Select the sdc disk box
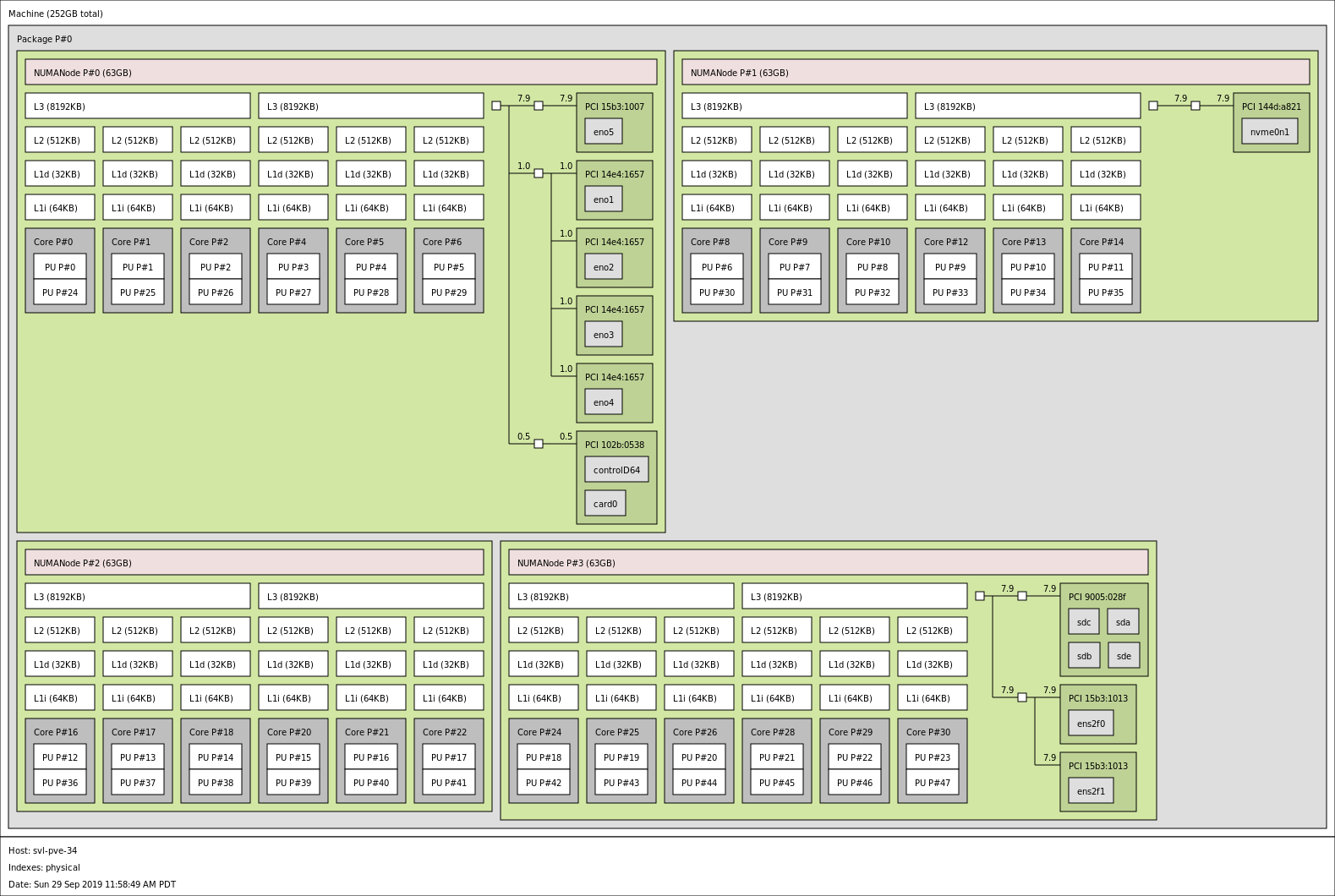This screenshot has height=896, width=1335. click(1084, 621)
